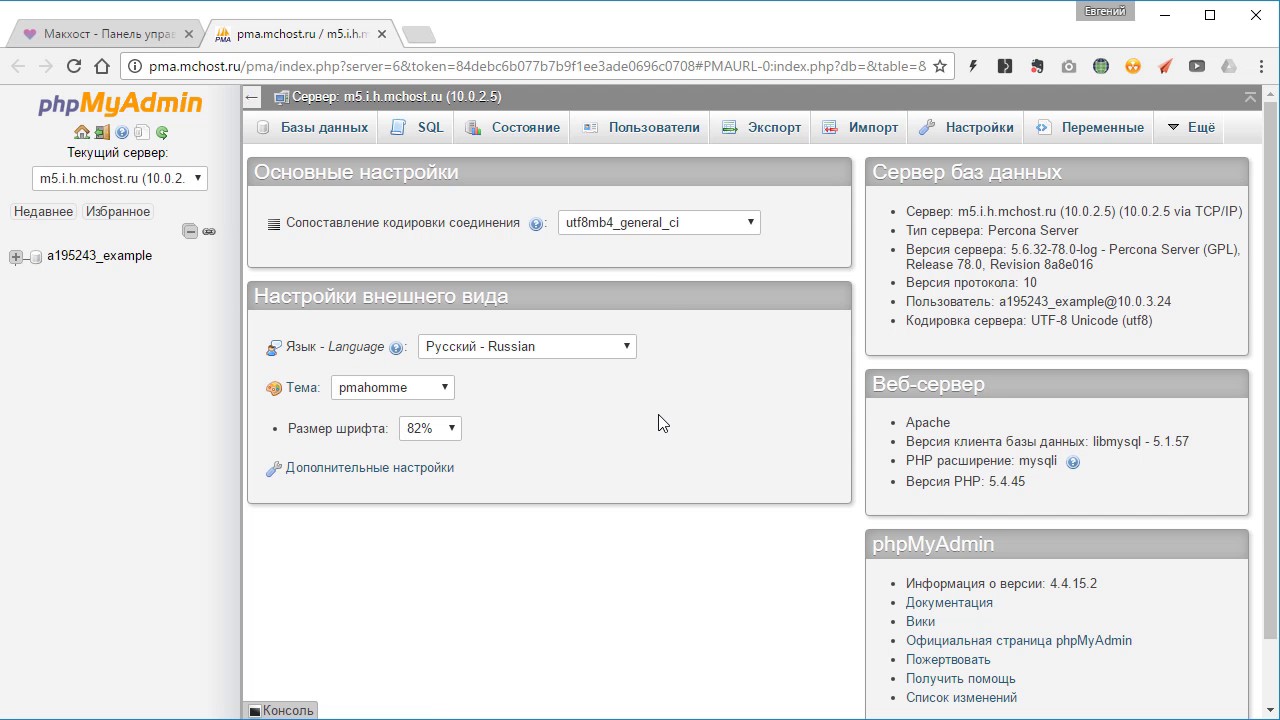1280x720 pixels.
Task: Click help icon next to Language label
Action: coord(396,348)
